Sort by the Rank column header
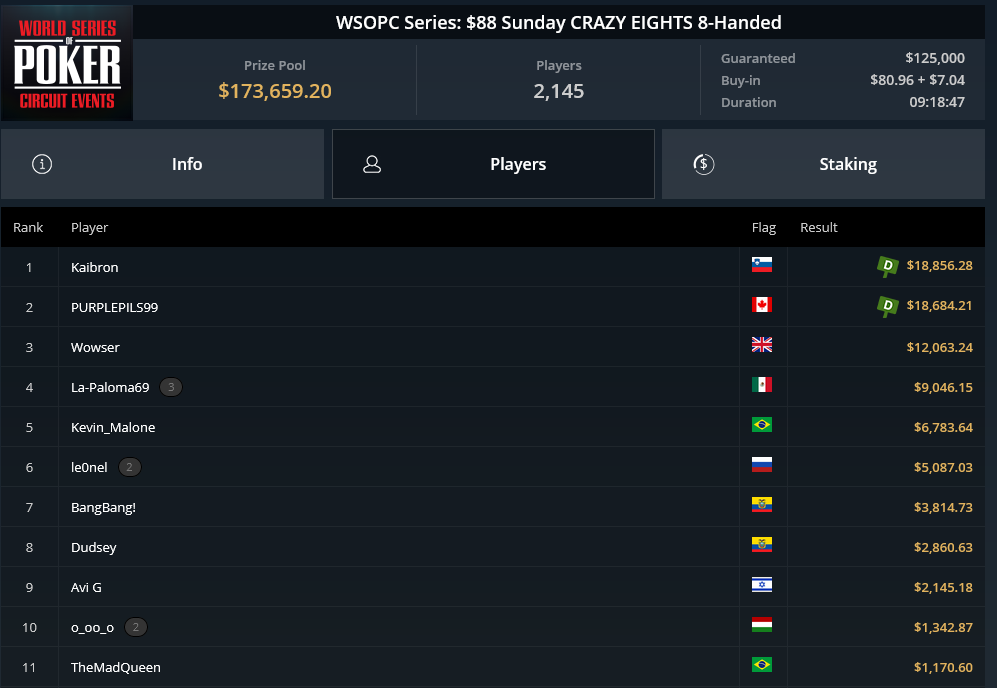The width and height of the screenshot is (997, 688). [28, 227]
